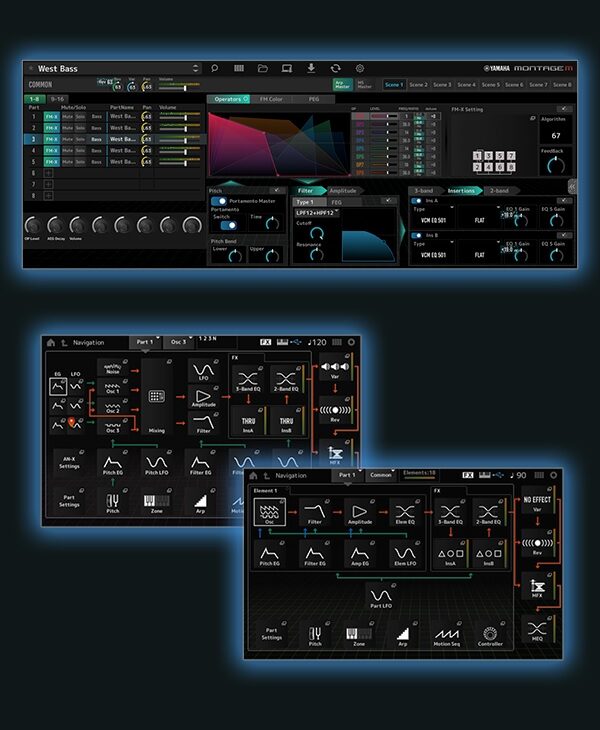Add a part in slot 6

click(48, 173)
